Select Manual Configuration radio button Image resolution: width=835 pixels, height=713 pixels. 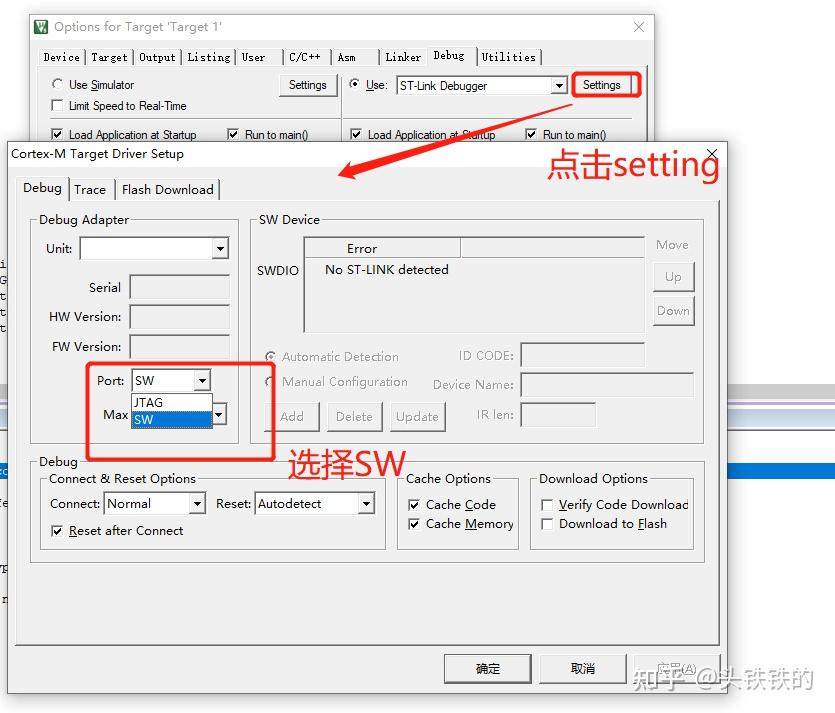coord(271,382)
